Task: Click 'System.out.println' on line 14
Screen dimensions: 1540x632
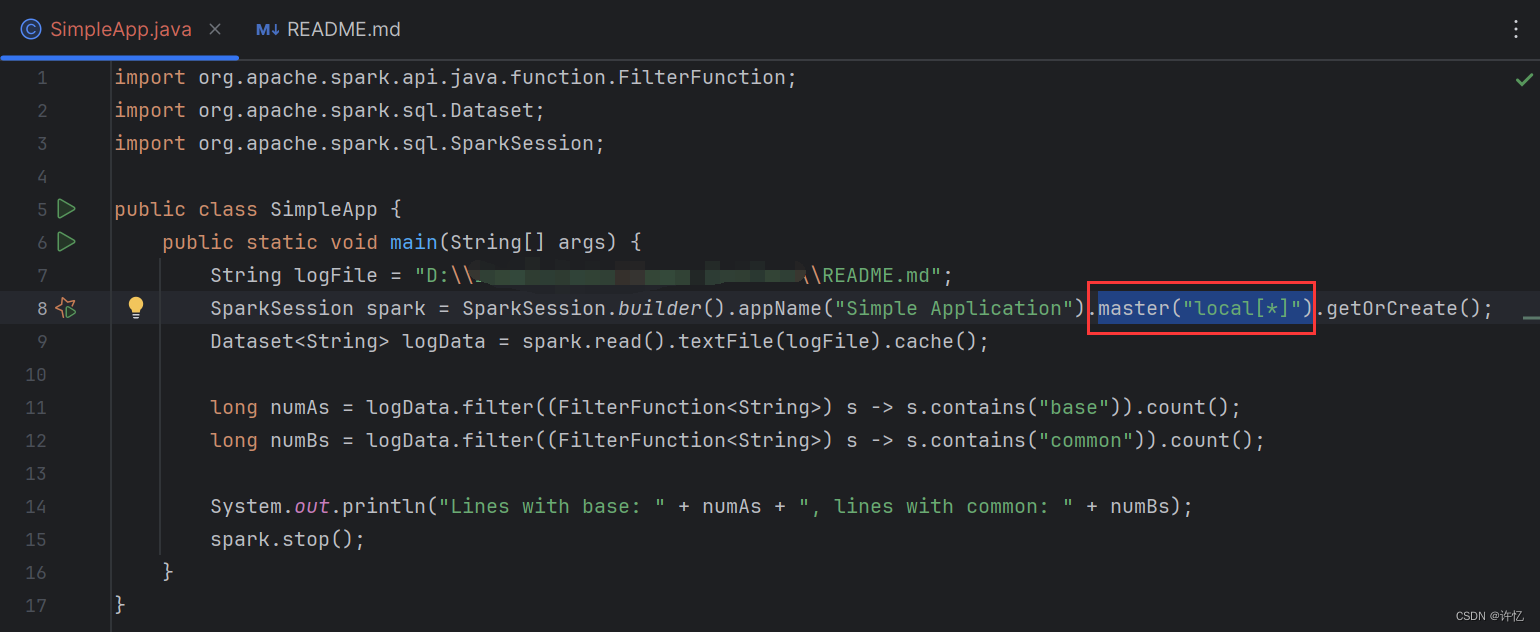Action: (x=318, y=506)
